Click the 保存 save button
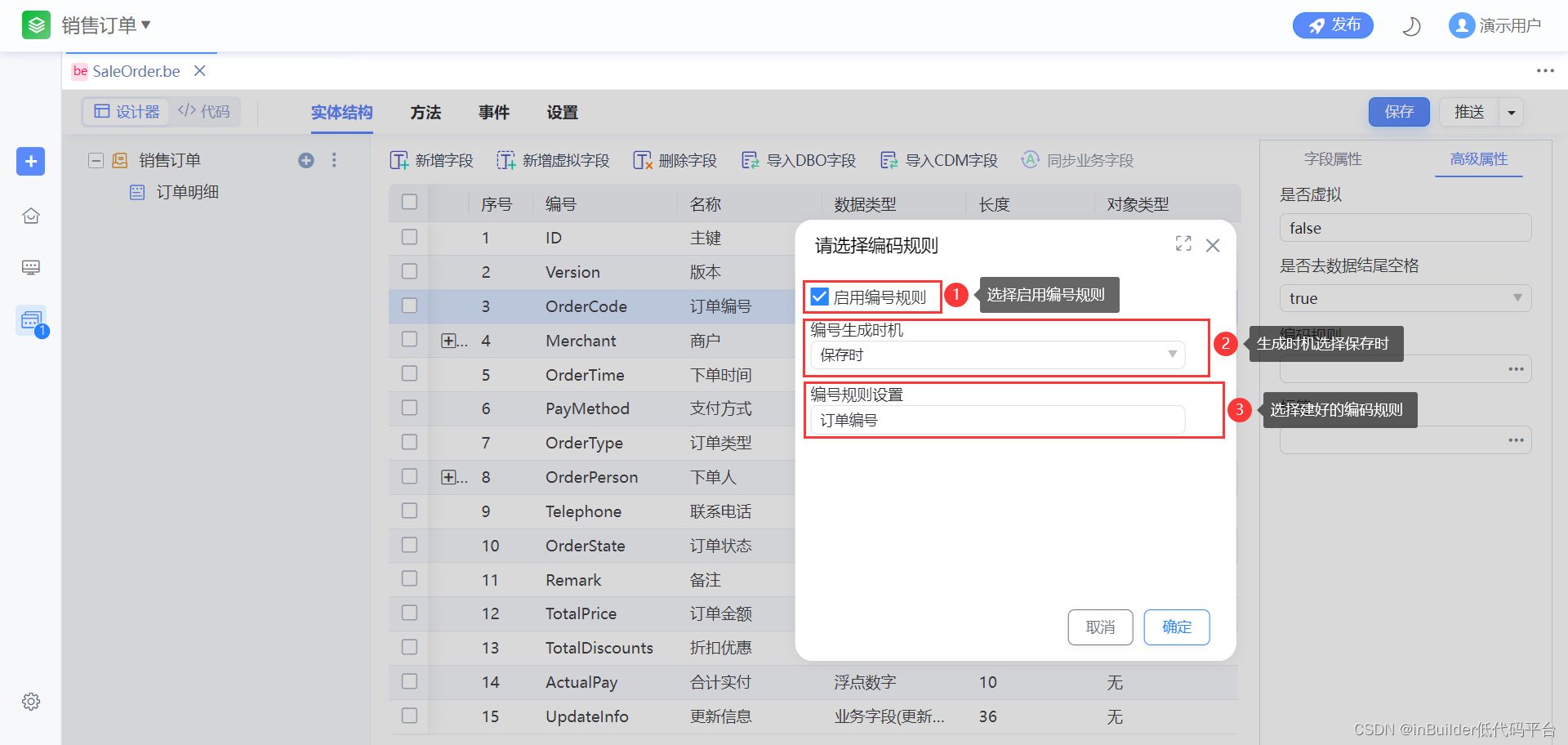 tap(1399, 112)
